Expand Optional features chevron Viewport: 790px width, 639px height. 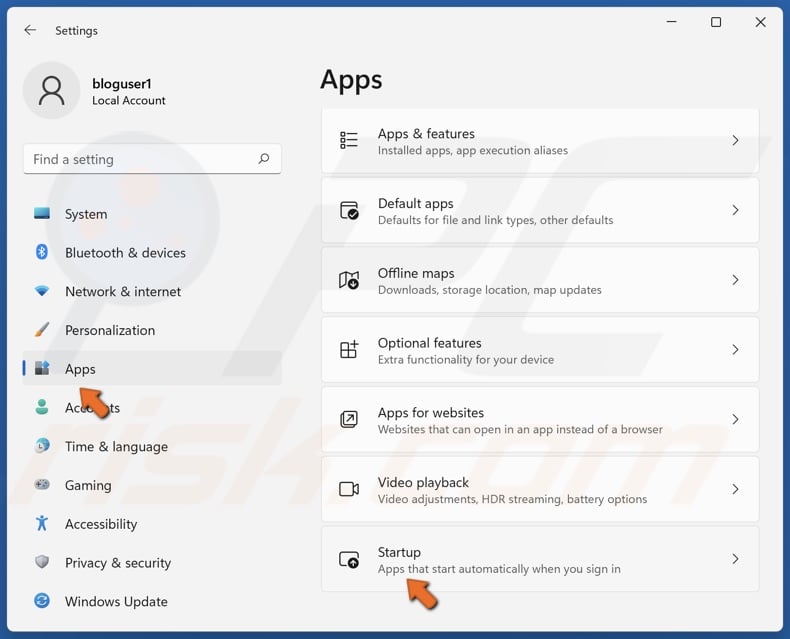point(735,349)
